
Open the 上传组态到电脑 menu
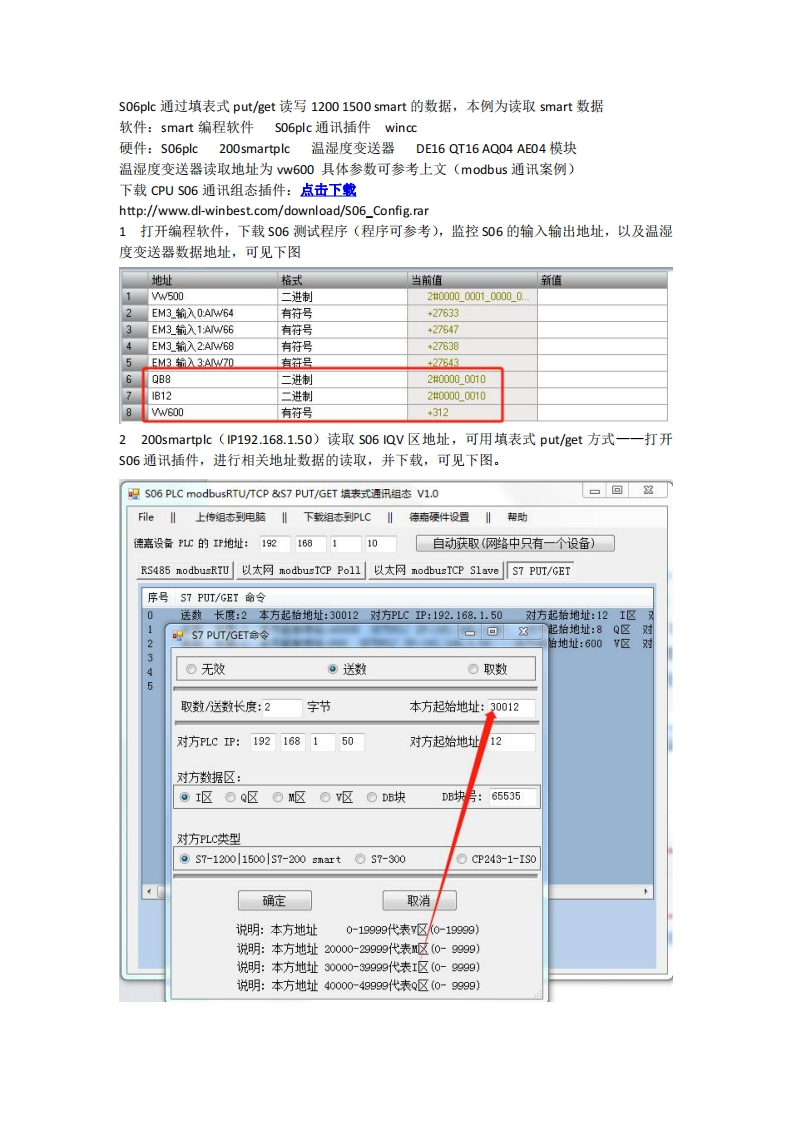(230, 517)
